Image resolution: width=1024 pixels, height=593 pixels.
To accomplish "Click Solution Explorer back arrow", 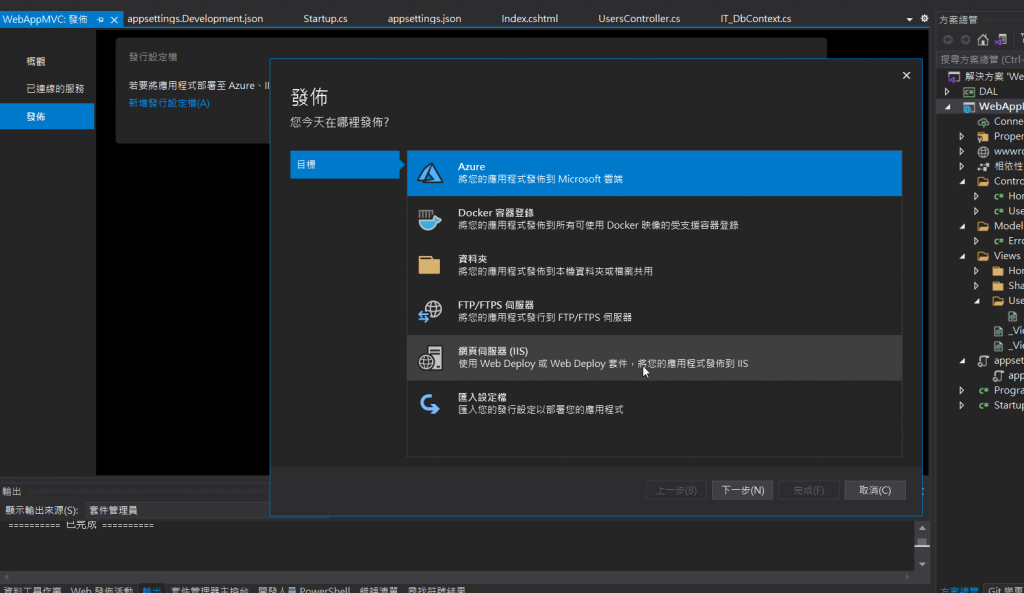I will click(x=948, y=40).
